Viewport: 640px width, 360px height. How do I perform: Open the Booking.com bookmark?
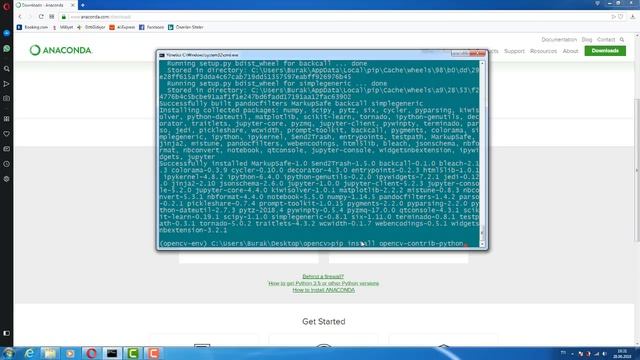[x=32, y=27]
